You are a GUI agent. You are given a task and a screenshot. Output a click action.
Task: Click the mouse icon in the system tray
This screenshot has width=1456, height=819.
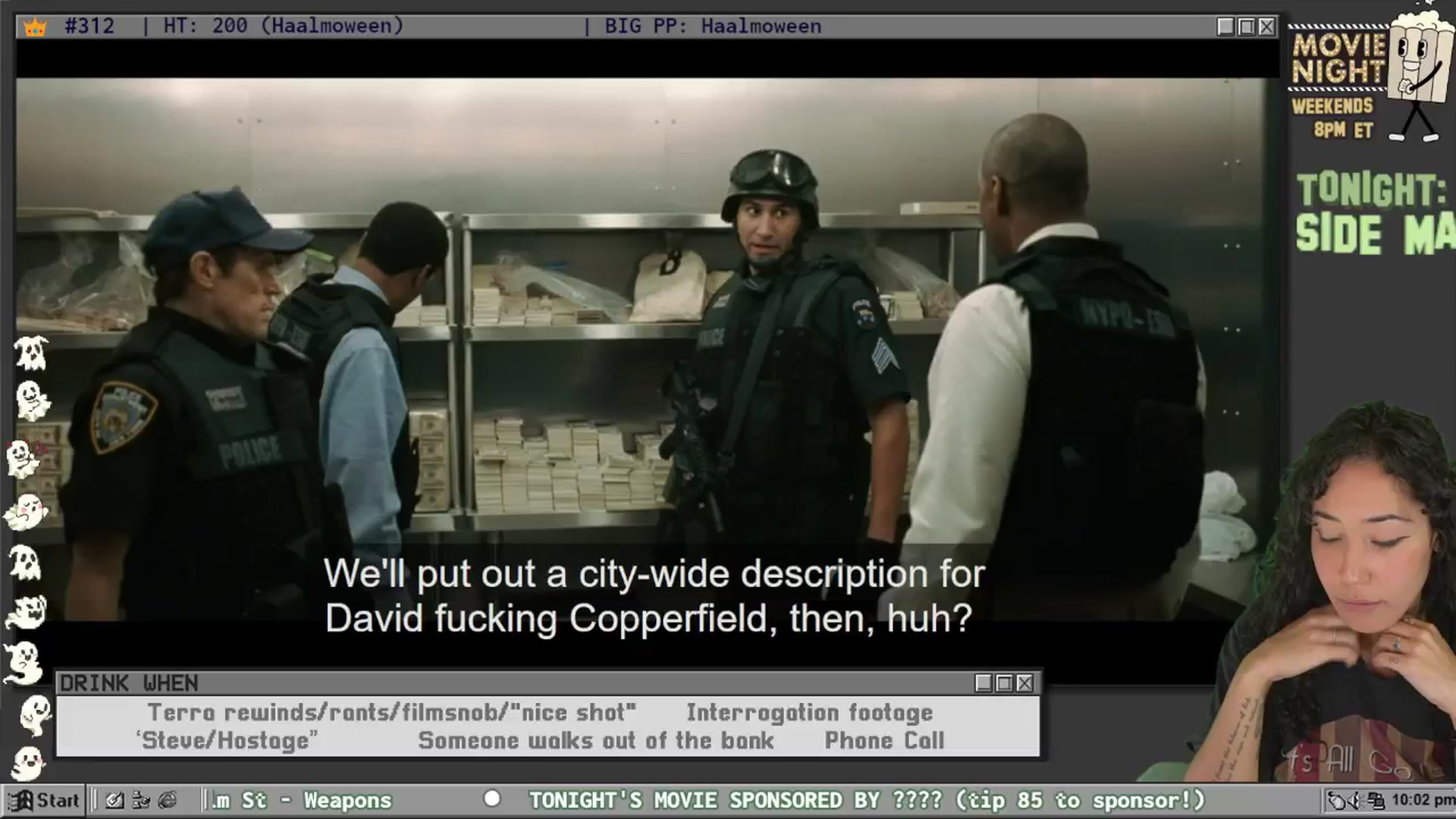point(1338,801)
